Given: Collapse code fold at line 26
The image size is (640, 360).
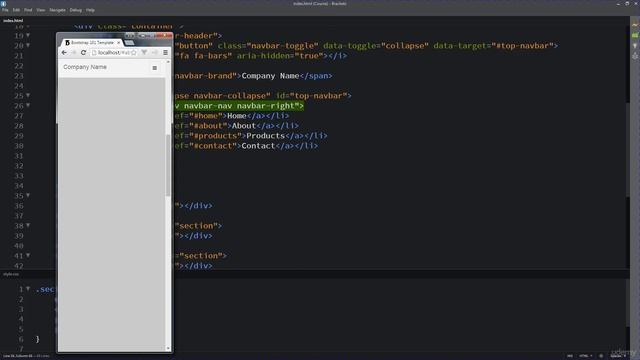Looking at the screenshot, I should [28, 105].
